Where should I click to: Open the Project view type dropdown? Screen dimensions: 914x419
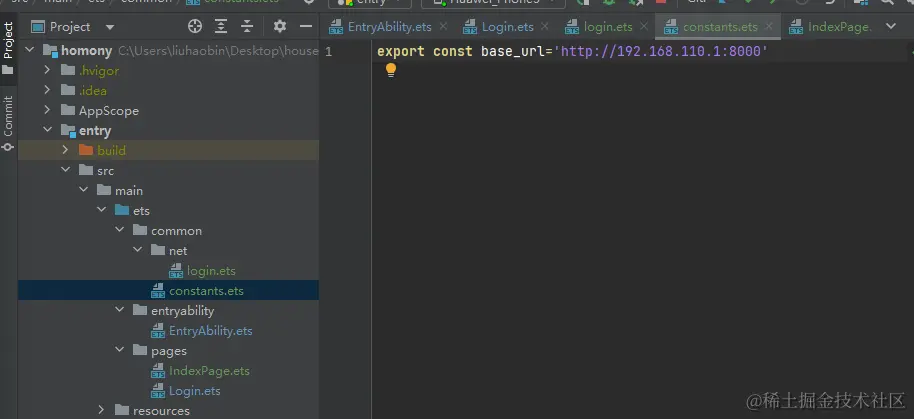click(x=110, y=27)
